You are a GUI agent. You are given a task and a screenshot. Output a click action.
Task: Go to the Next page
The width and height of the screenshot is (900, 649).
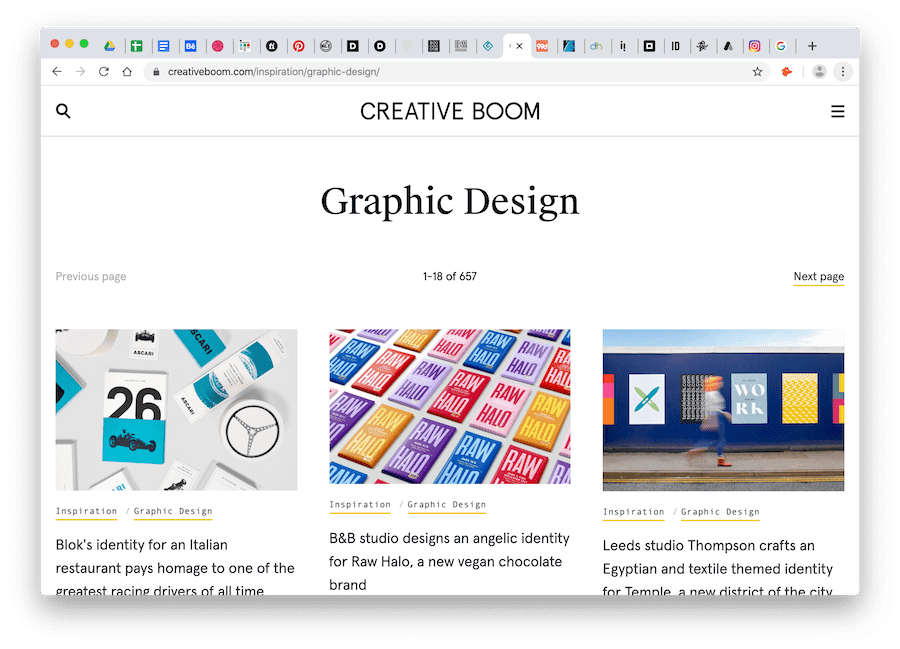click(x=818, y=277)
